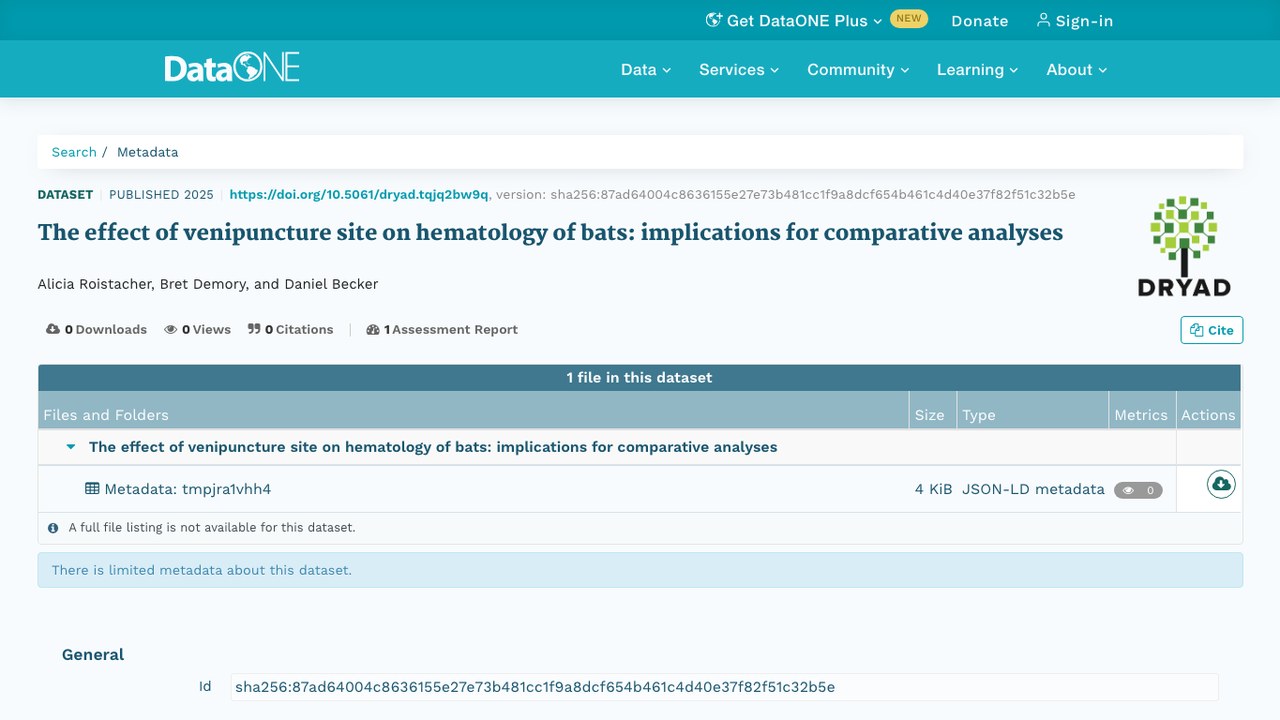Screen dimensions: 1280x720
Task: Open the Get DataONE Plus dropdown
Action: [794, 21]
